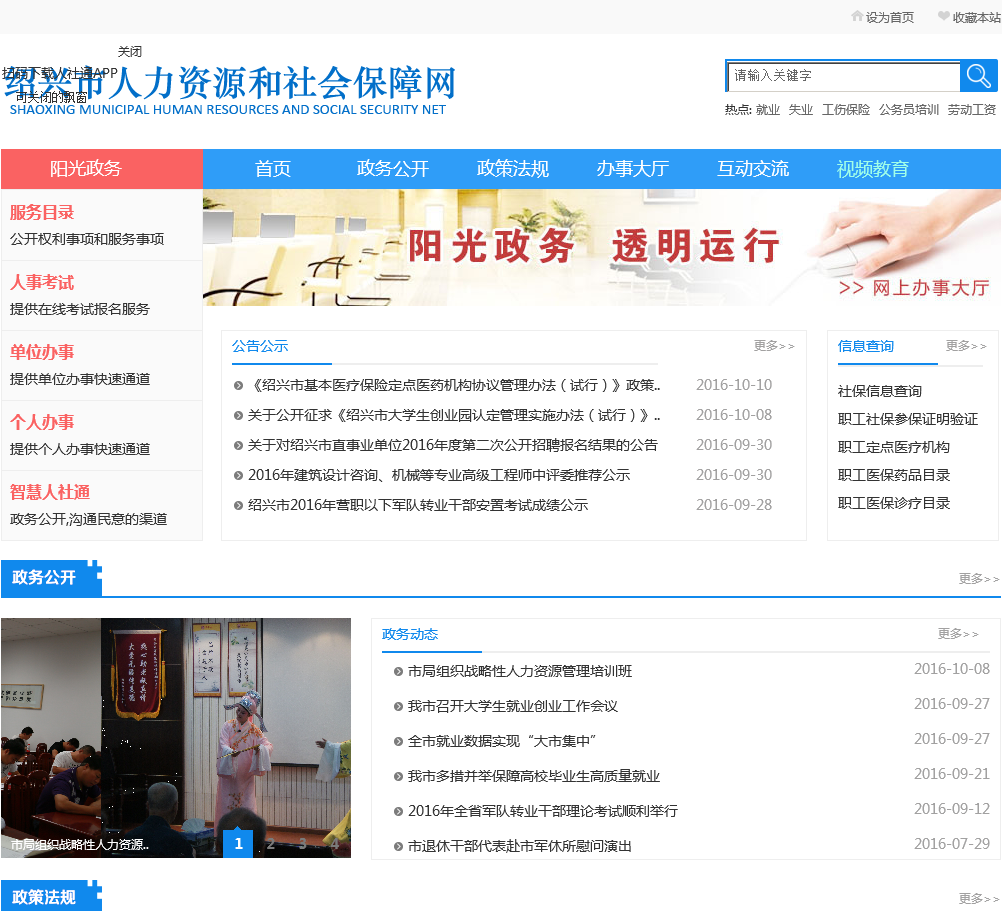This screenshot has height=911, width=1002.
Task: Focus the 请输入关键字 search field
Action: pos(842,76)
